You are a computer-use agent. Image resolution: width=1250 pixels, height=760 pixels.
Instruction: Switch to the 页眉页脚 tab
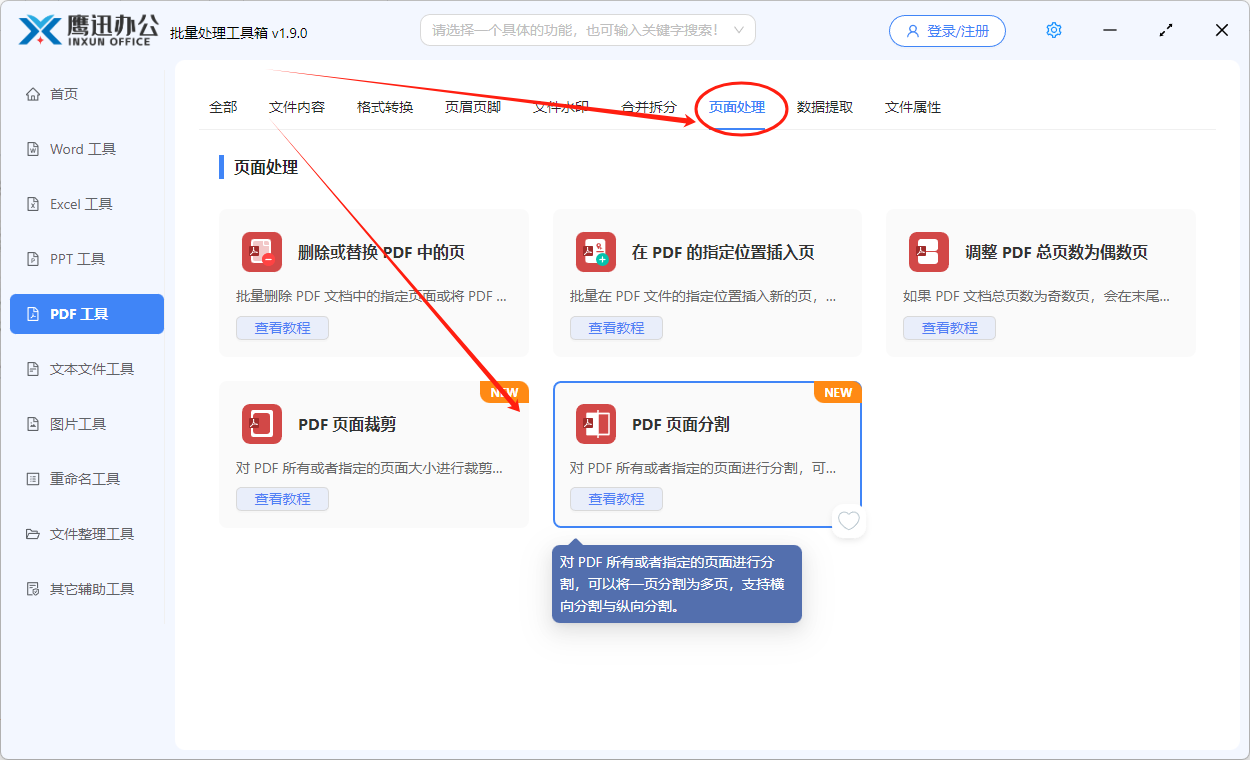pyautogui.click(x=473, y=107)
